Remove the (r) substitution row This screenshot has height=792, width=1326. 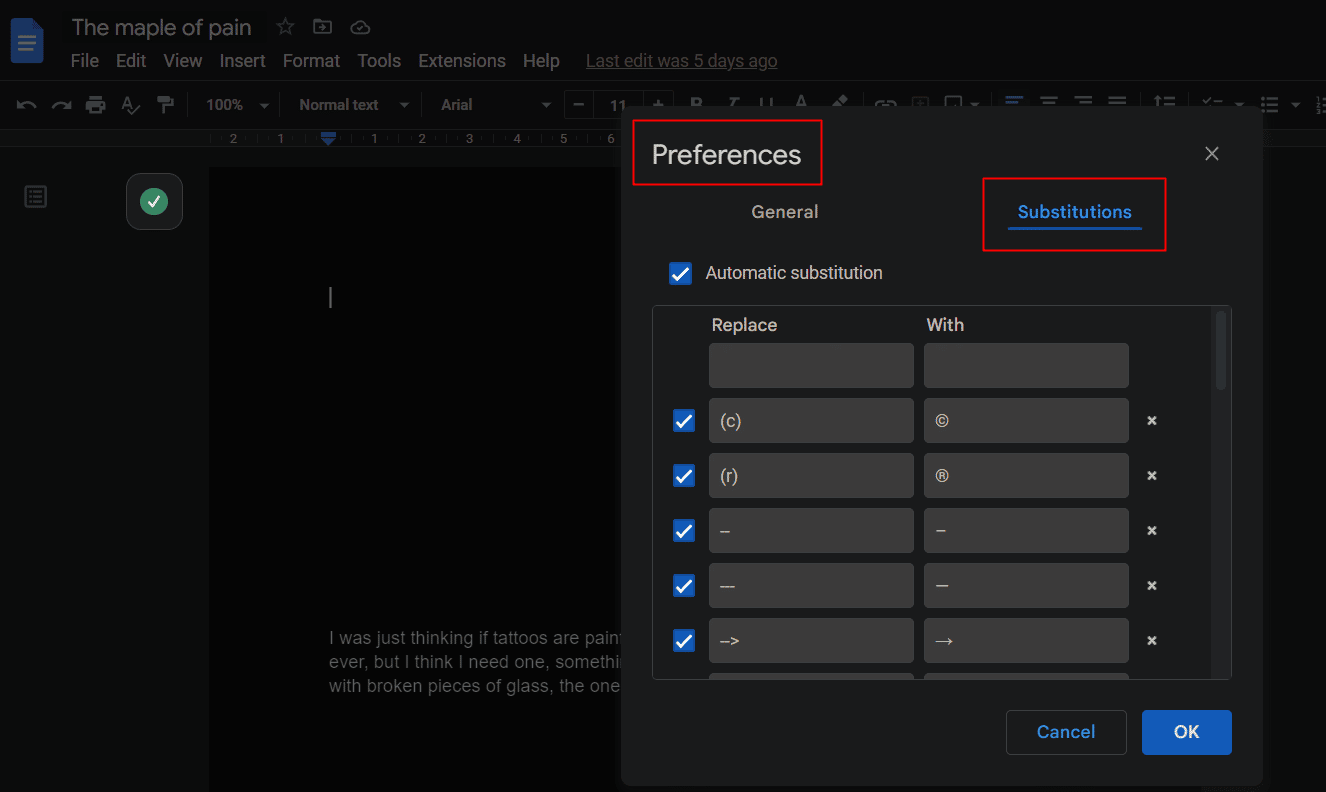(1152, 476)
